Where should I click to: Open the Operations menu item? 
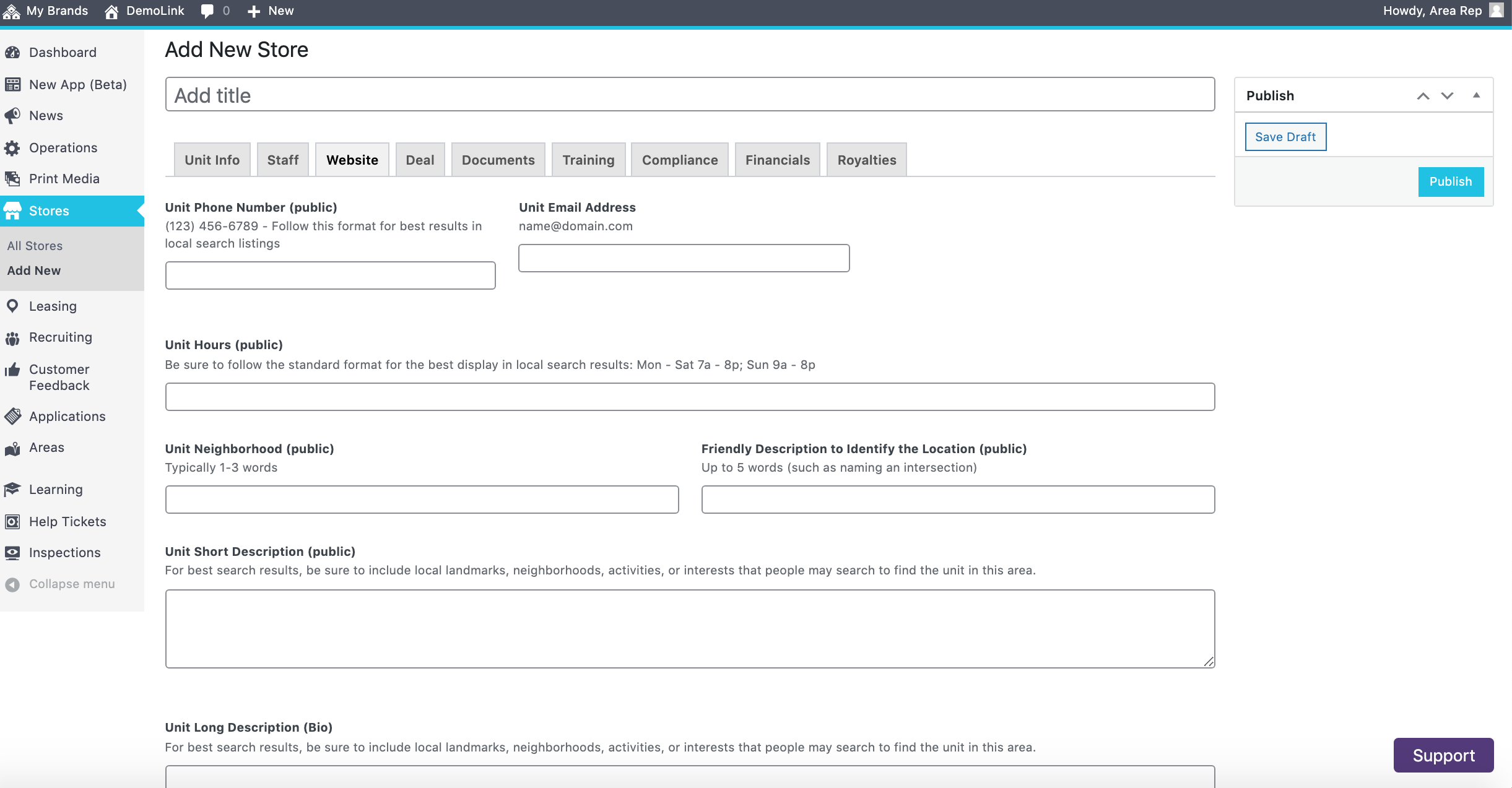[64, 147]
